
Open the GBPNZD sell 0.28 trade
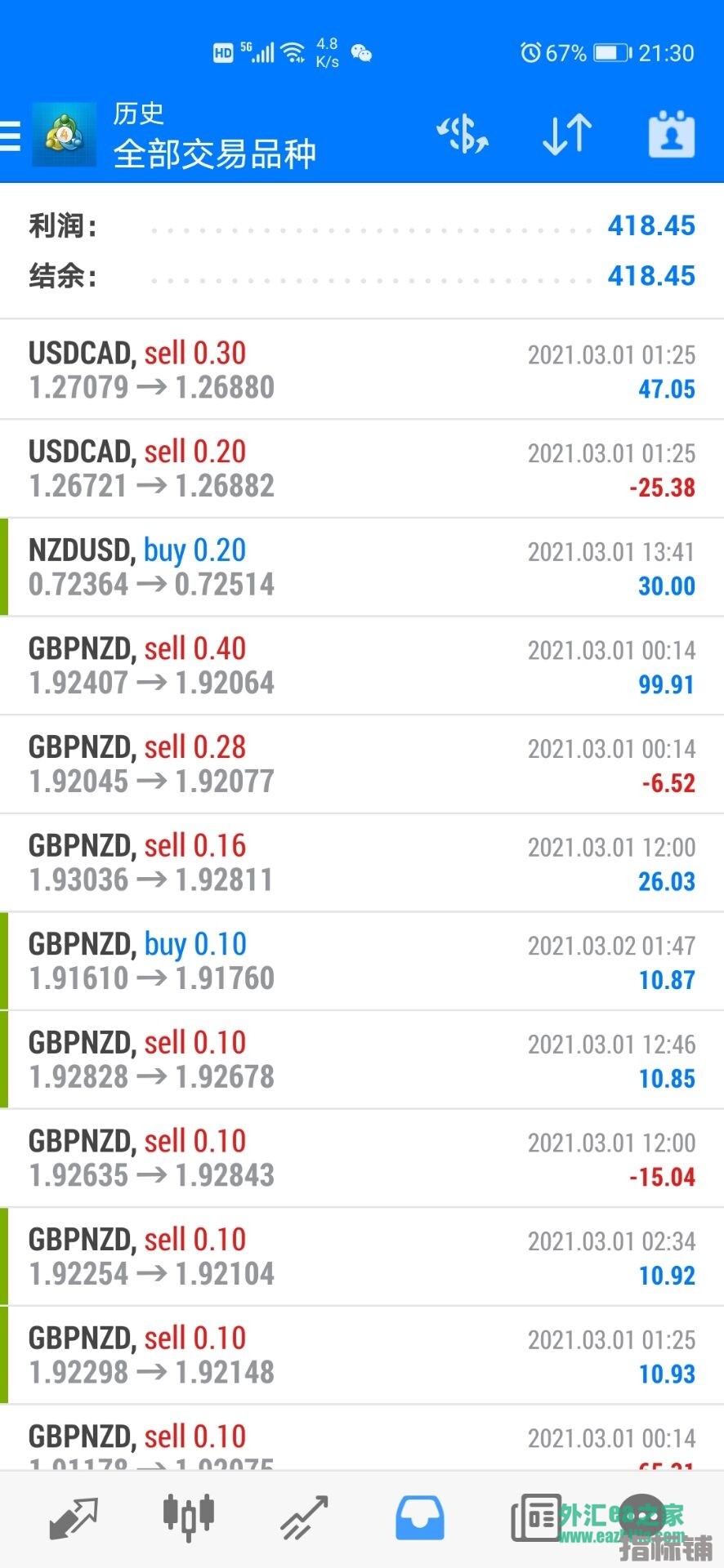[x=361, y=764]
